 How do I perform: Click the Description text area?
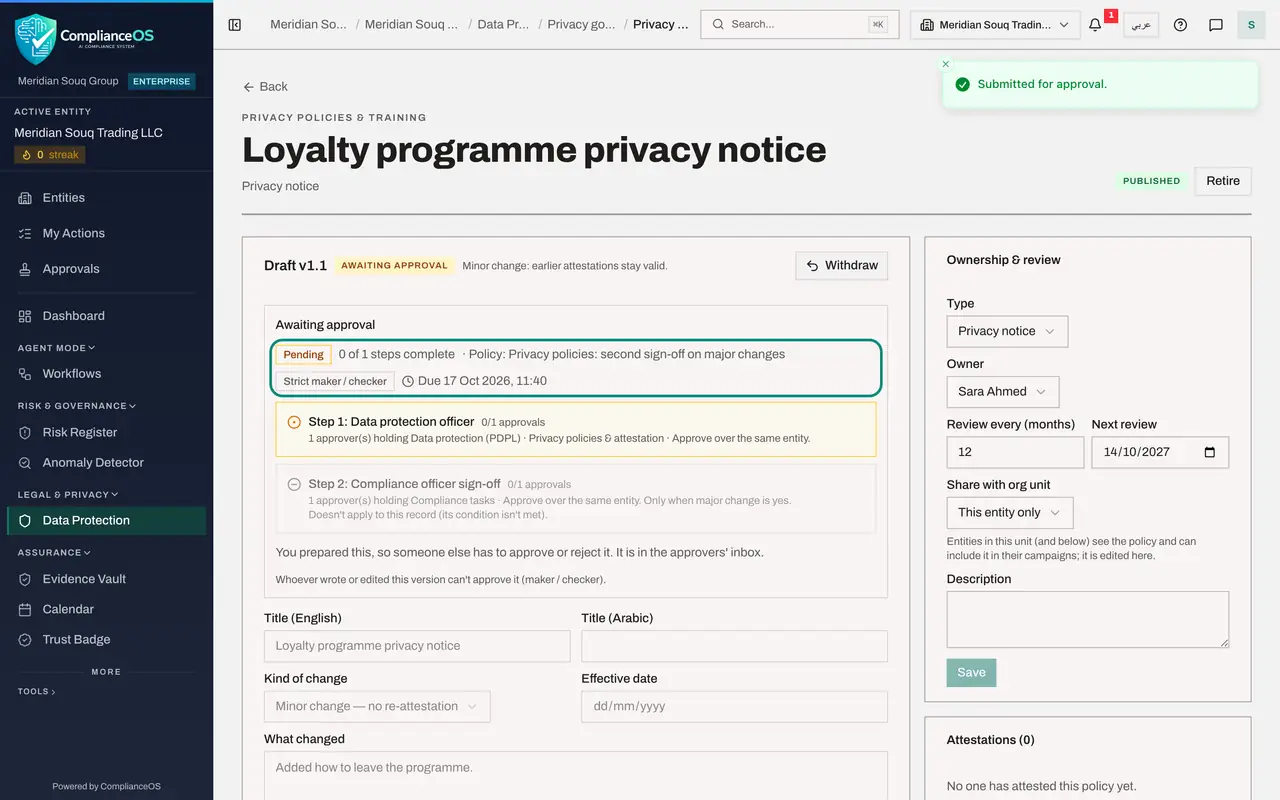click(1088, 619)
